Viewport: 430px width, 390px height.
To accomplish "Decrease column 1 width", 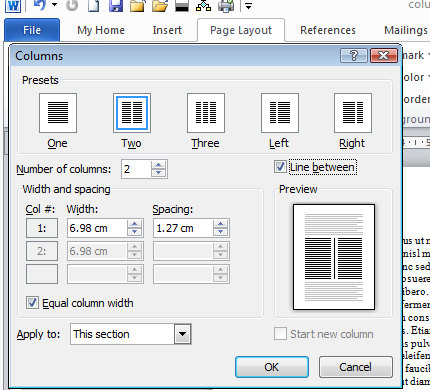I will pos(134,232).
